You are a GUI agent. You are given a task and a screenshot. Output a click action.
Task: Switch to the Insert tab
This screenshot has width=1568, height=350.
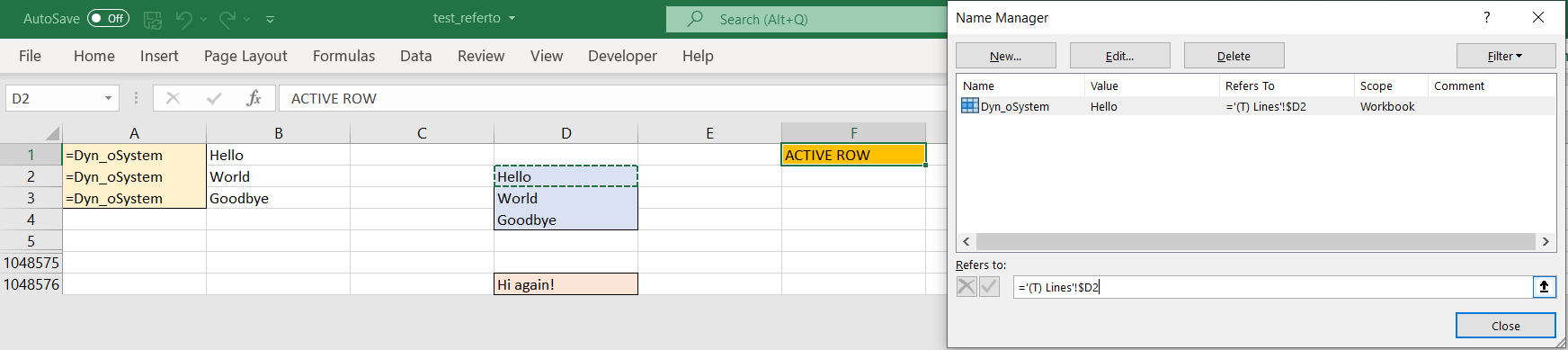[159, 56]
